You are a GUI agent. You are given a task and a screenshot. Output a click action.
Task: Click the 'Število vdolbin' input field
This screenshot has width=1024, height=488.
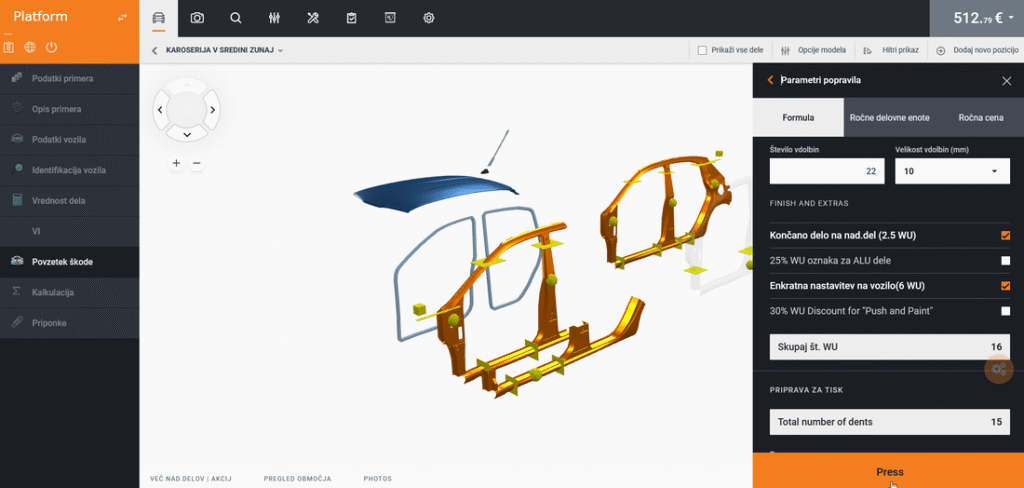pyautogui.click(x=827, y=172)
